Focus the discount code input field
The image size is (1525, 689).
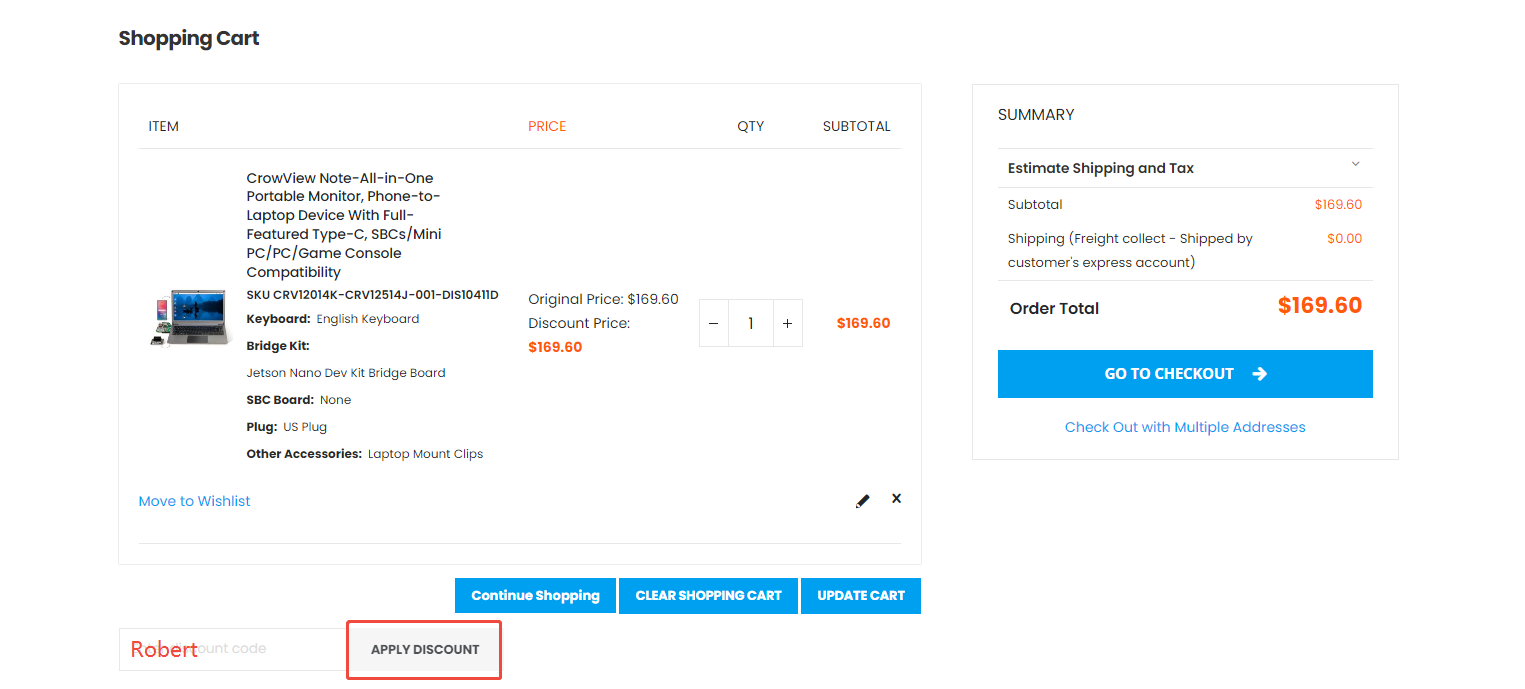click(x=232, y=649)
